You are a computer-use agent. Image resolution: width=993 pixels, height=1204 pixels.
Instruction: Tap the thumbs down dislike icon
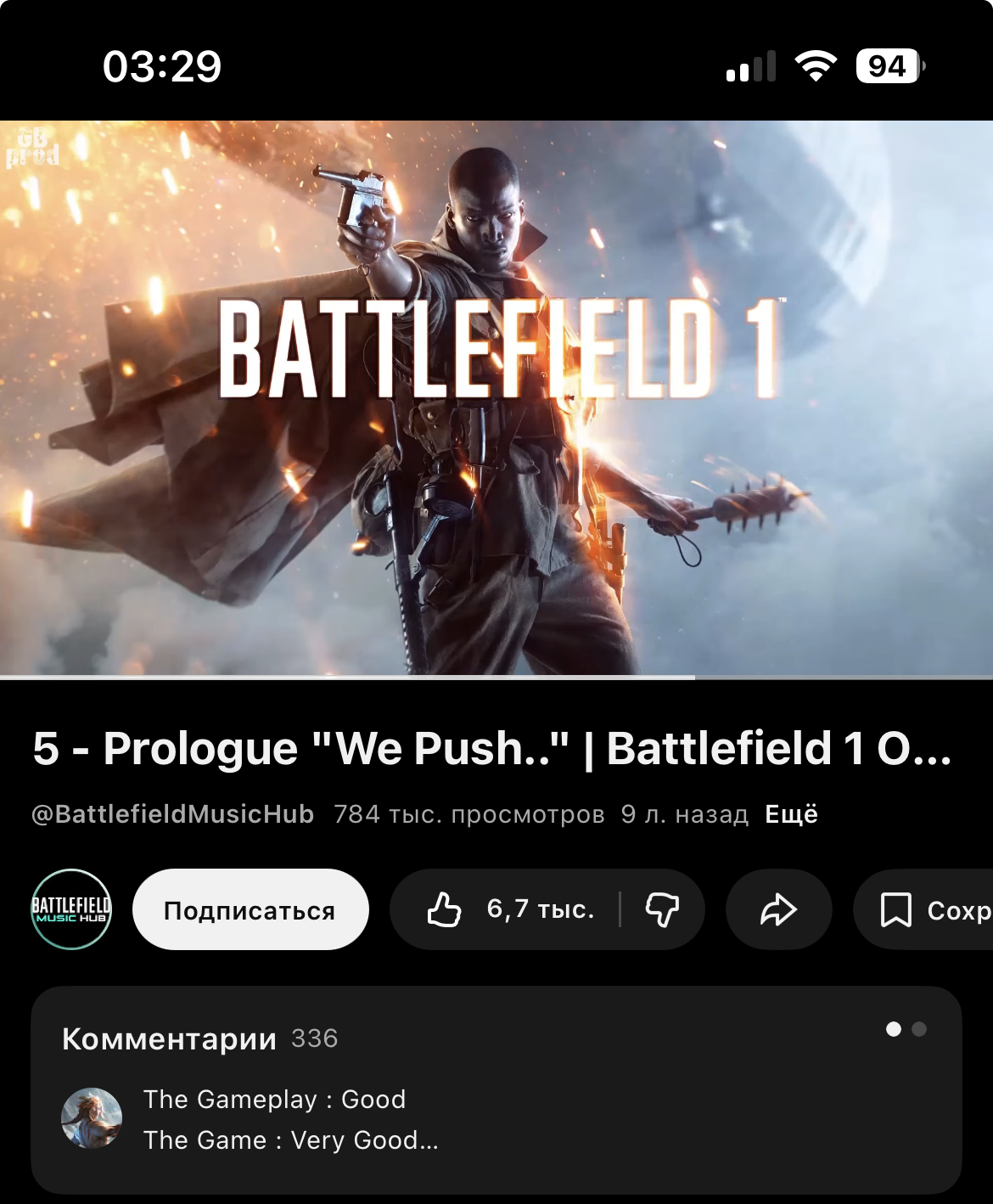[x=662, y=909]
